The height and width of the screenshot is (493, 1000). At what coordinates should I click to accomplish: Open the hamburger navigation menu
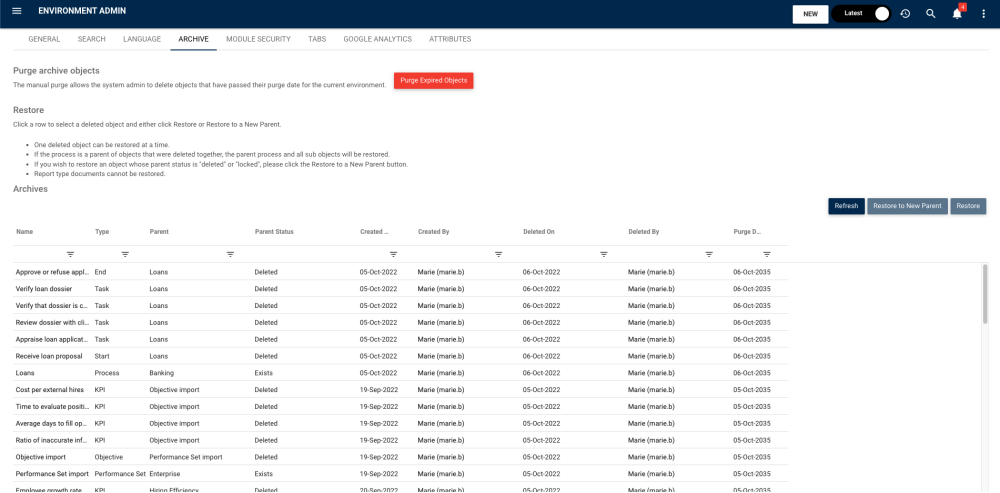coord(17,11)
